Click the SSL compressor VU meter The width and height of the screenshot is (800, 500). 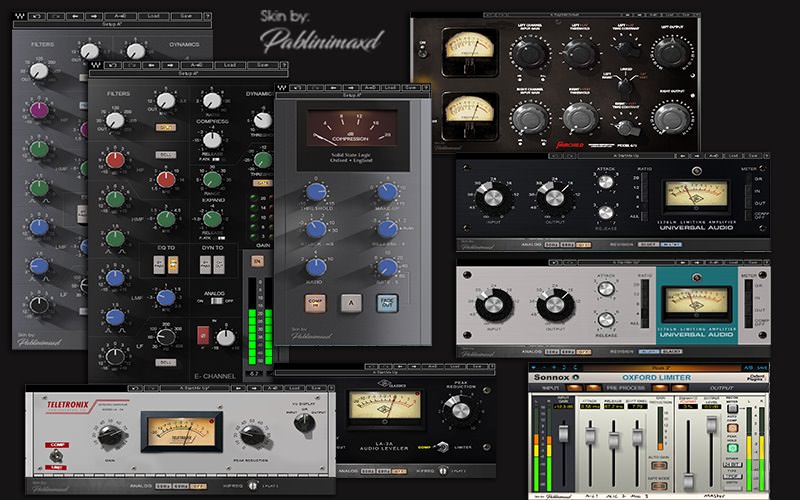pyautogui.click(x=348, y=129)
